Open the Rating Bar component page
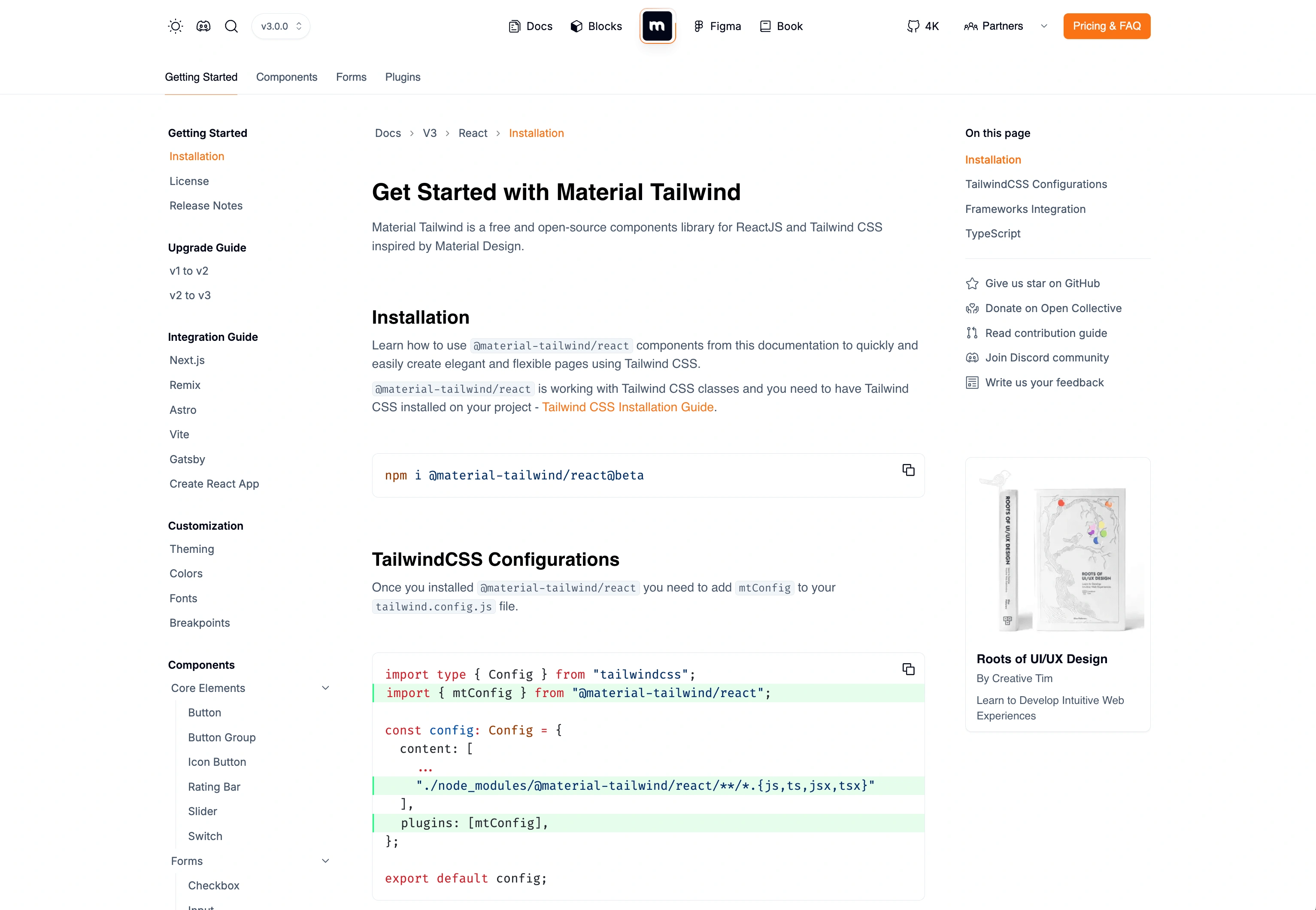 click(214, 787)
